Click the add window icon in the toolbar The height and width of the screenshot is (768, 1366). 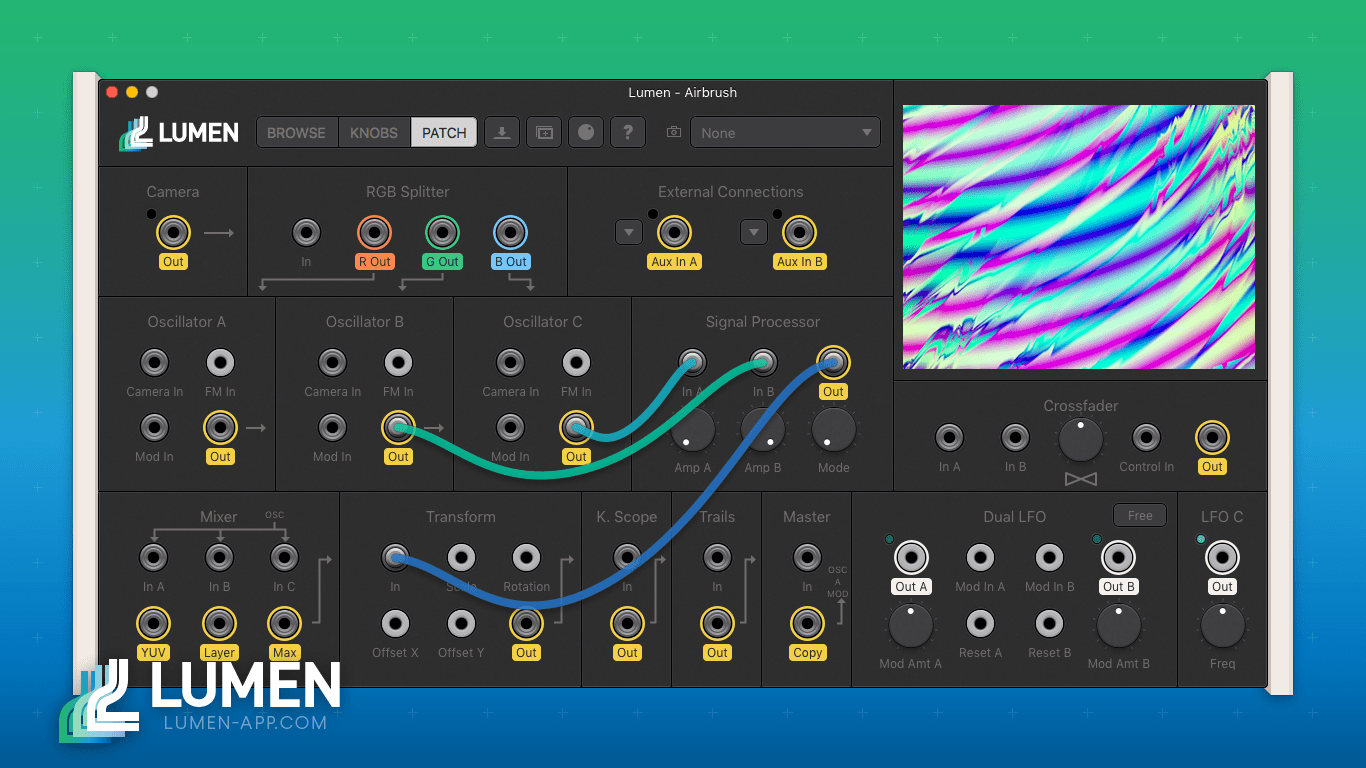pyautogui.click(x=544, y=131)
